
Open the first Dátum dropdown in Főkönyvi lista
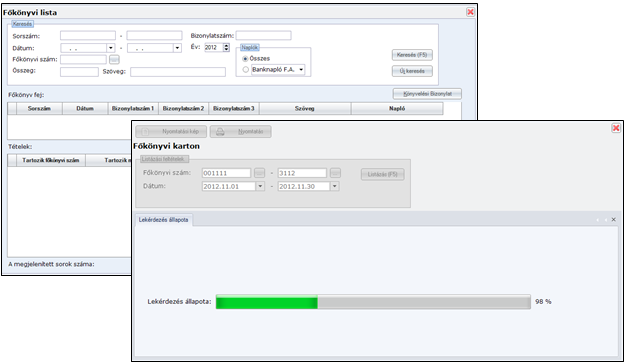point(111,48)
